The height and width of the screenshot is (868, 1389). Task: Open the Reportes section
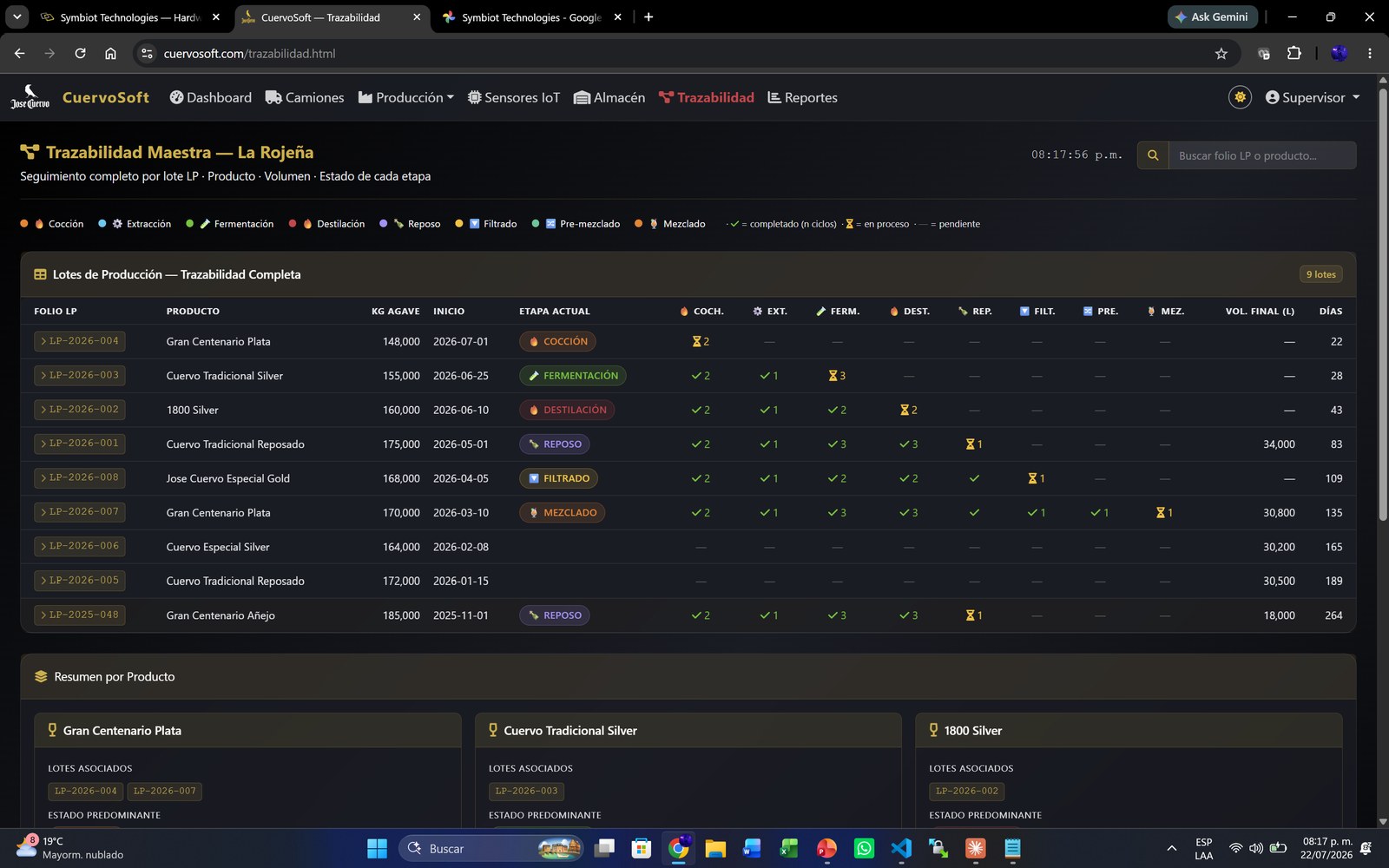point(803,97)
